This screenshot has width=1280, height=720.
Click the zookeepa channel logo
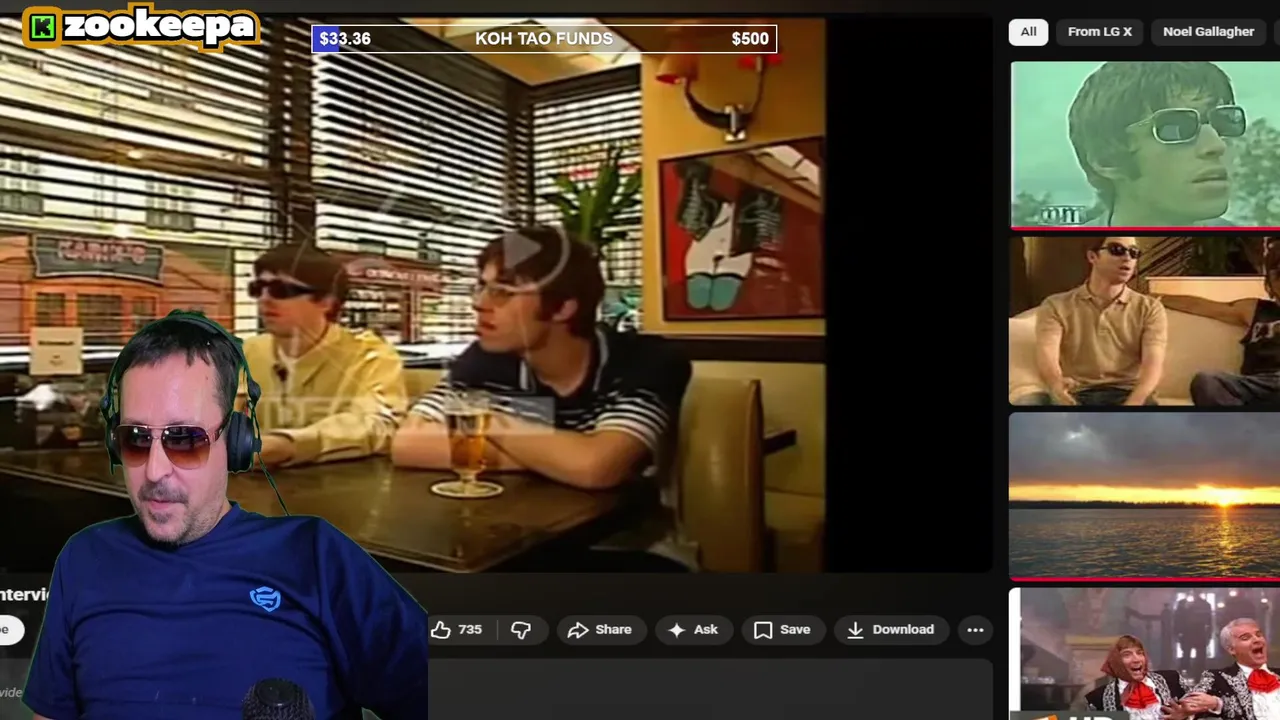(x=141, y=27)
